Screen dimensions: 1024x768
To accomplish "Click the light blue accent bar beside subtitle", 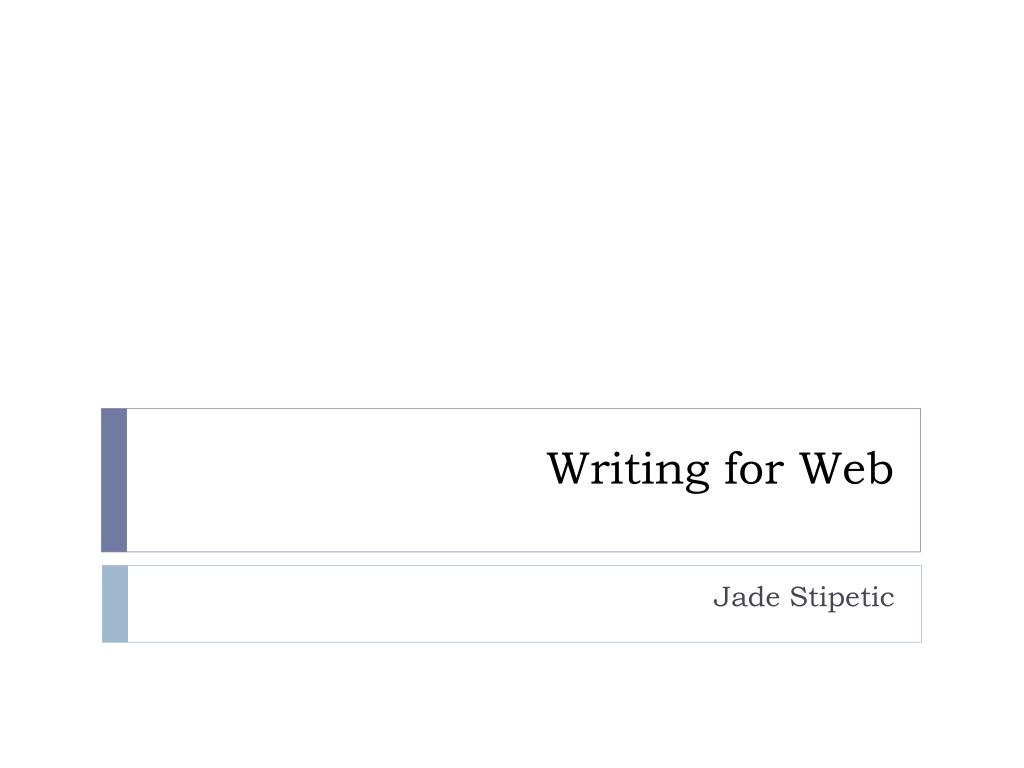I will pos(115,604).
